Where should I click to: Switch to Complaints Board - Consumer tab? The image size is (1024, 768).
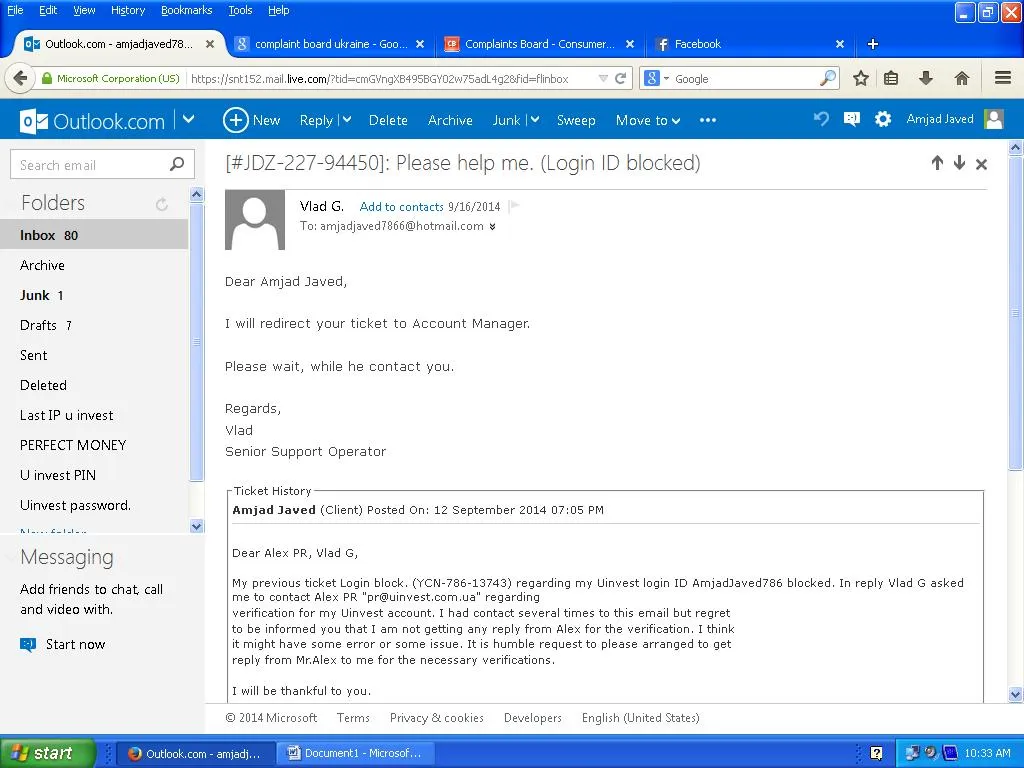click(x=539, y=44)
